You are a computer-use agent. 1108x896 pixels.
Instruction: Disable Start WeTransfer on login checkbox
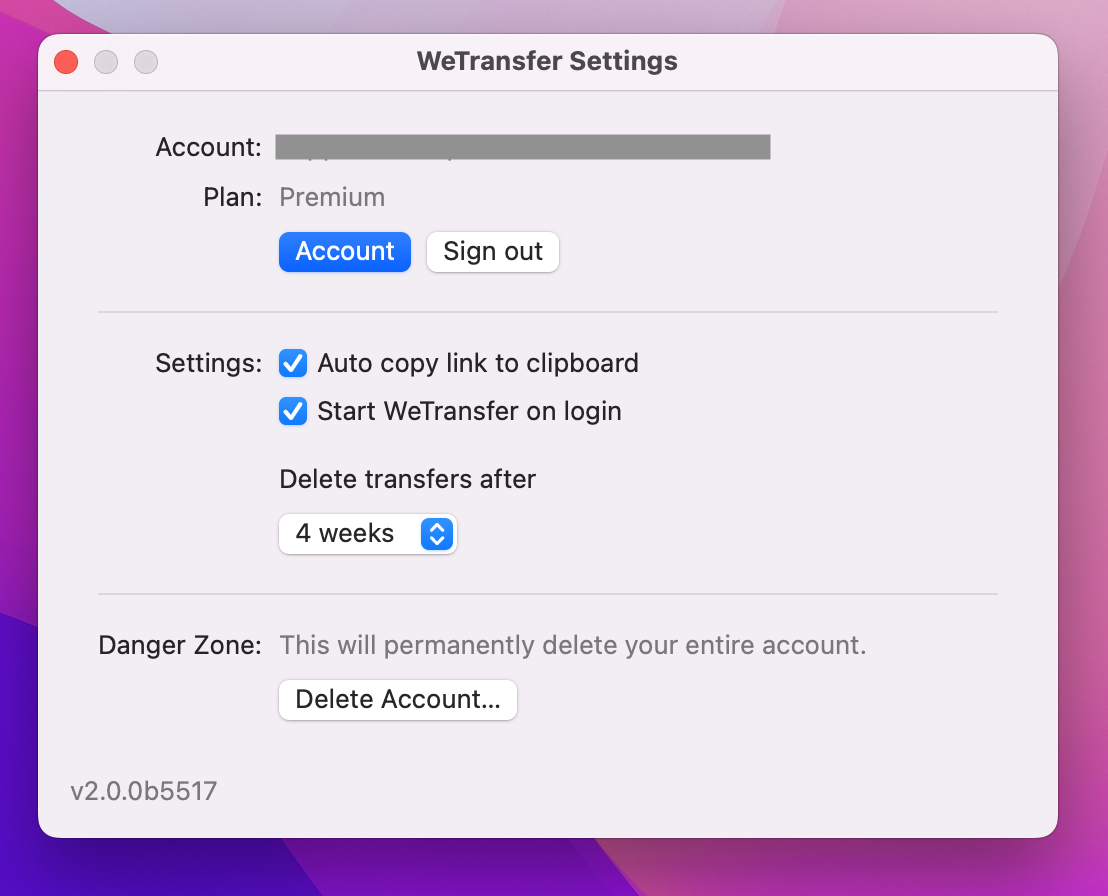point(293,411)
